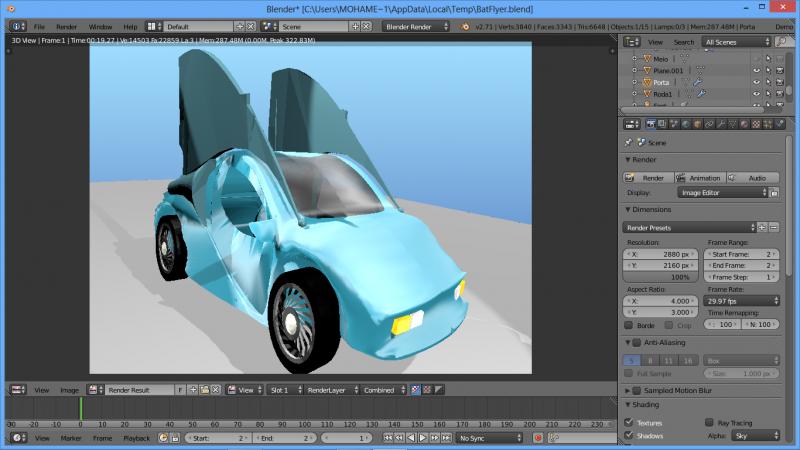800x450 pixels.
Task: Click the remove render preset minus icon
Action: point(774,227)
